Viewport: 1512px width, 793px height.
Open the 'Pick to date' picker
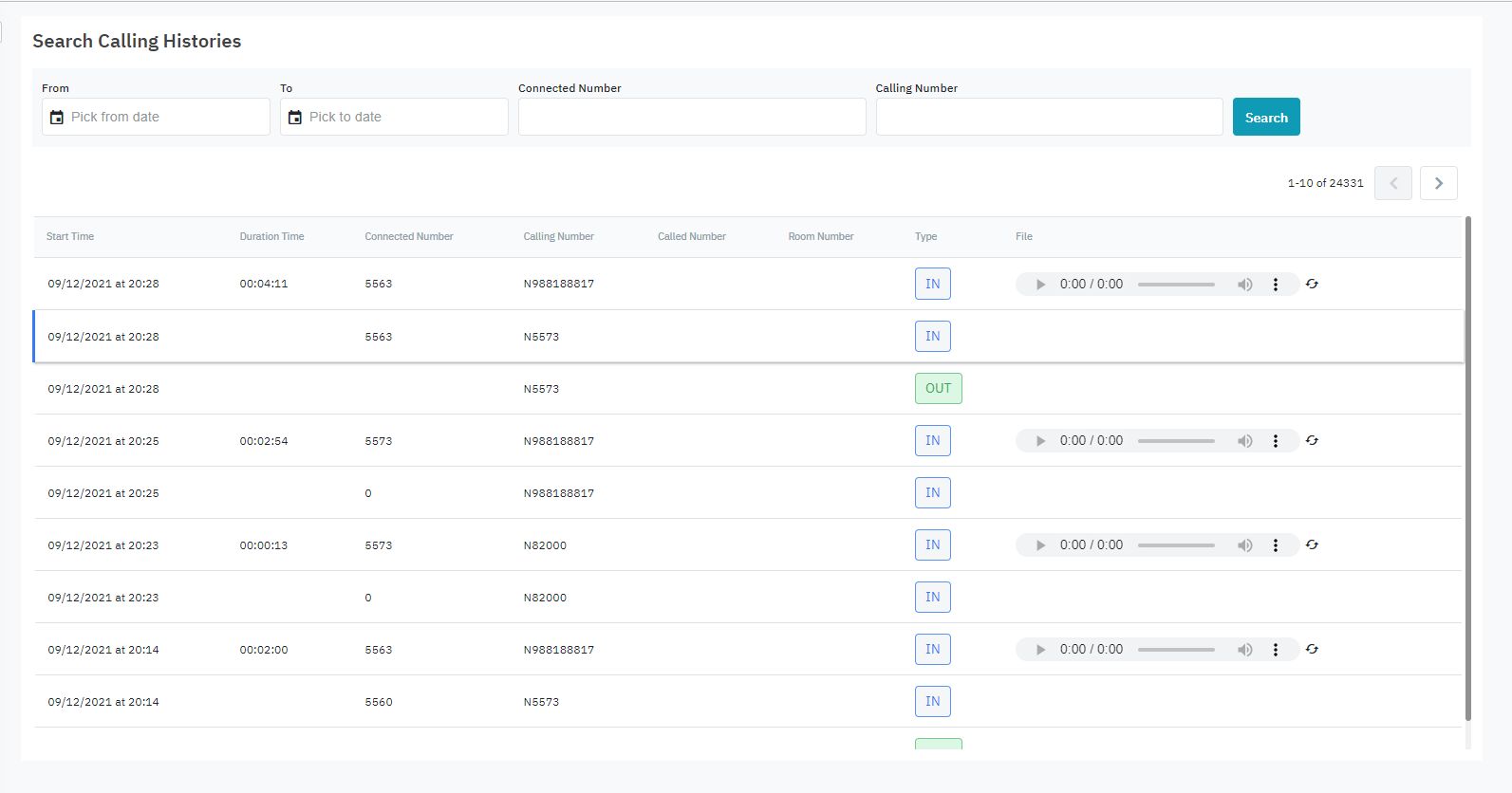pos(399,118)
